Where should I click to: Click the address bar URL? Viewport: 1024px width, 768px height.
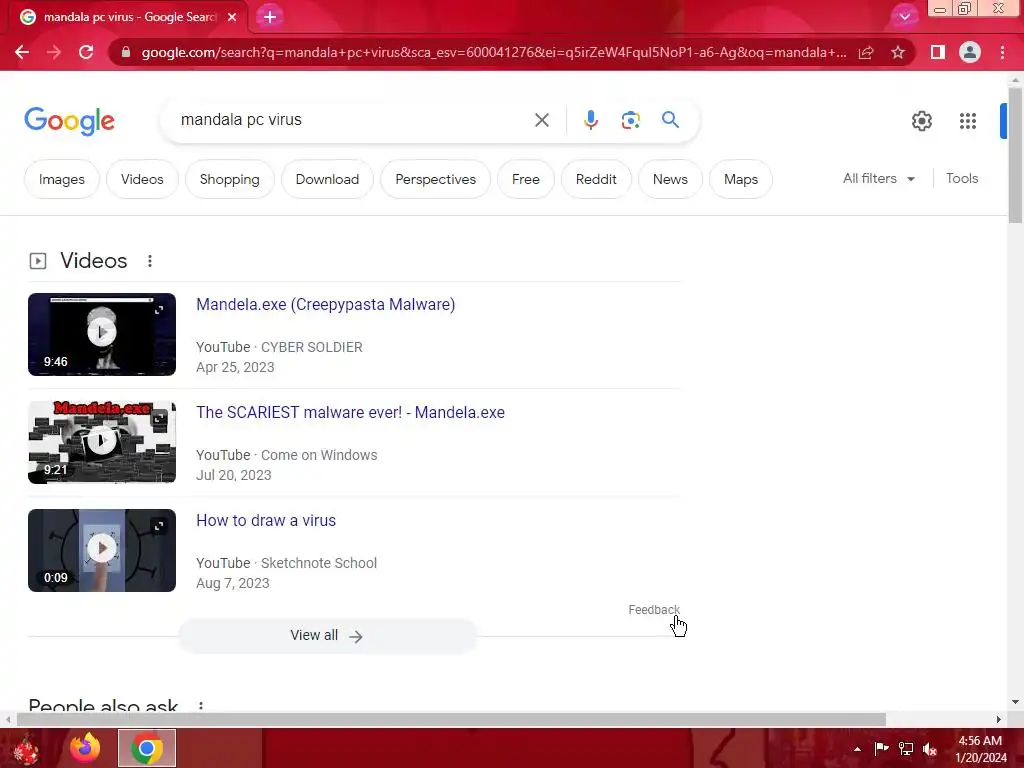(x=494, y=52)
